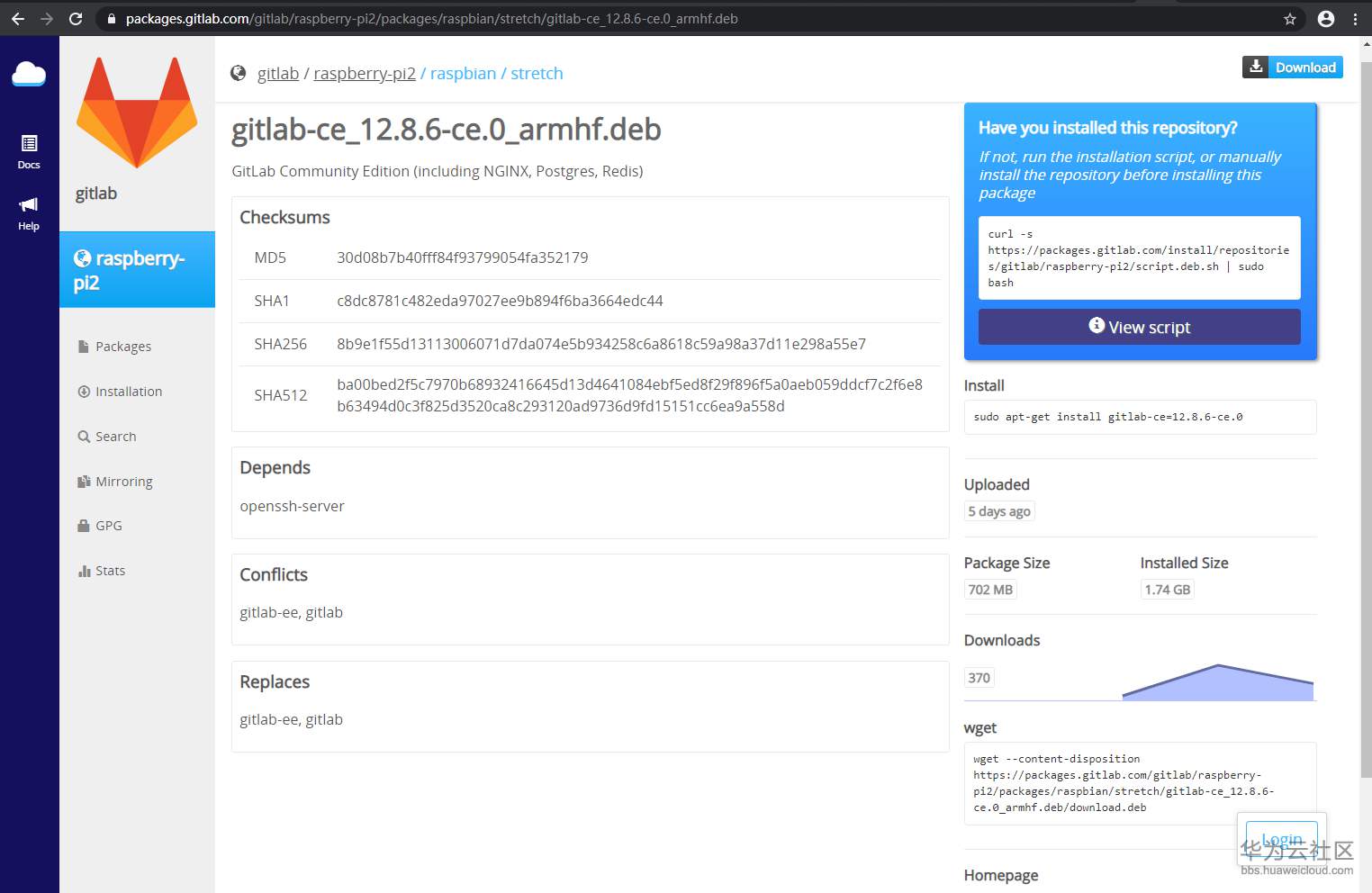Click the info icon on View script
Image resolution: width=1372 pixels, height=893 pixels.
pyautogui.click(x=1097, y=326)
